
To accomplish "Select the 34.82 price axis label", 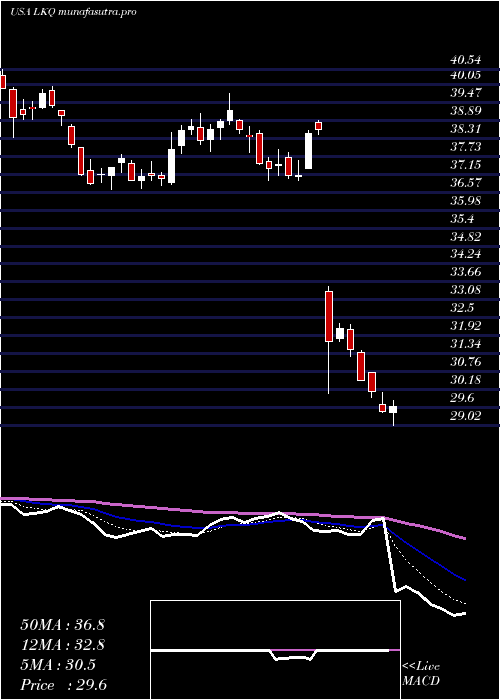I will click(466, 237).
